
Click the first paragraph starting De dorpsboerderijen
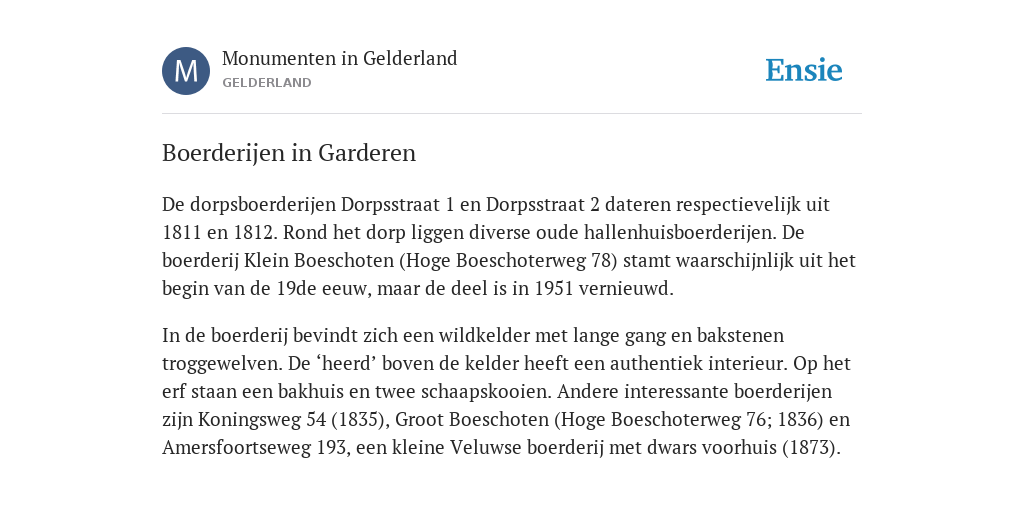(509, 246)
